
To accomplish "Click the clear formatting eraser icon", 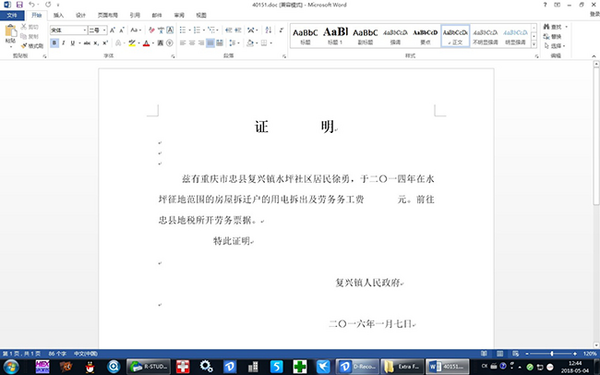I will pyautogui.click(x=152, y=30).
